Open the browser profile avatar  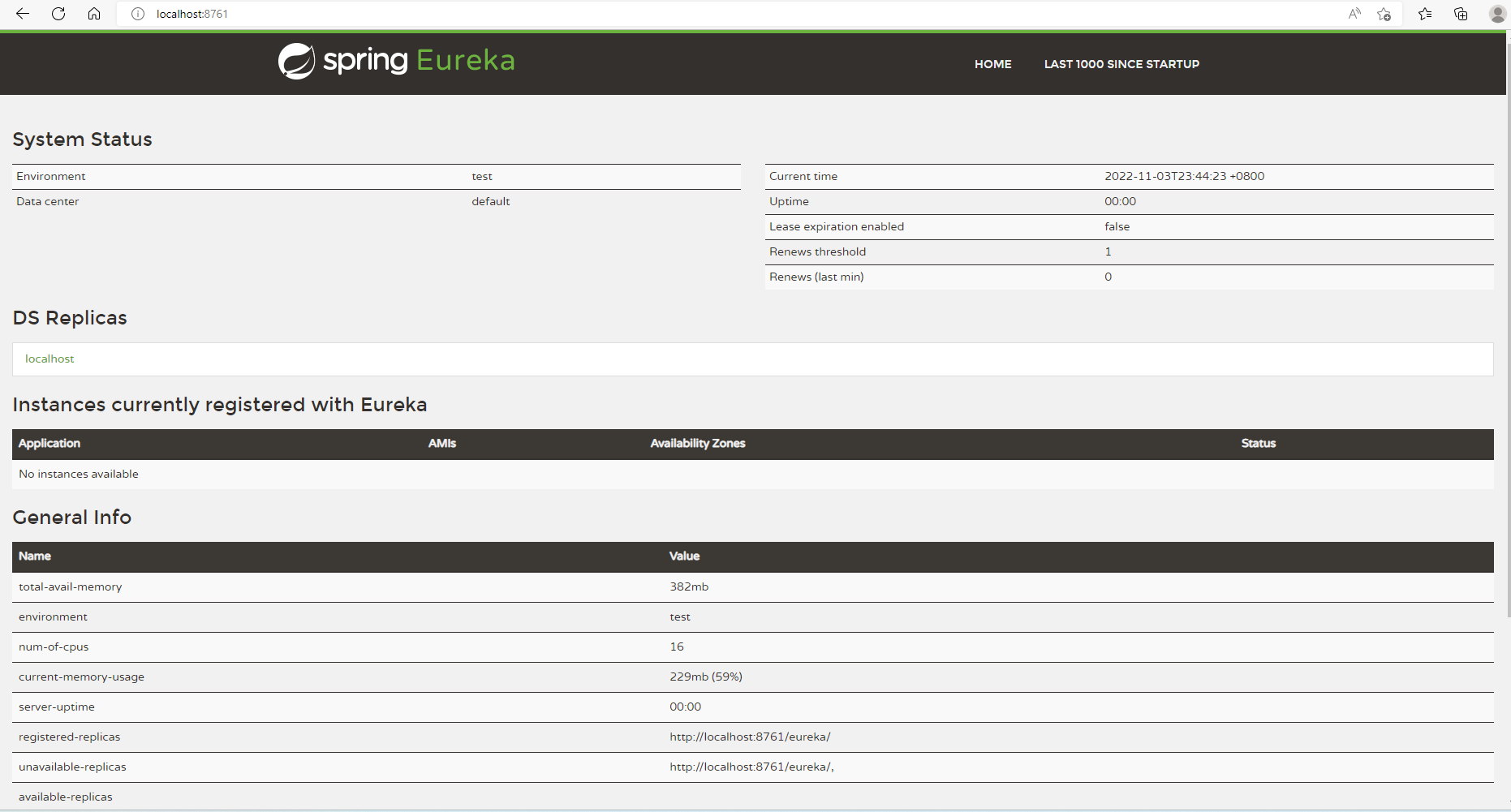click(x=1497, y=14)
